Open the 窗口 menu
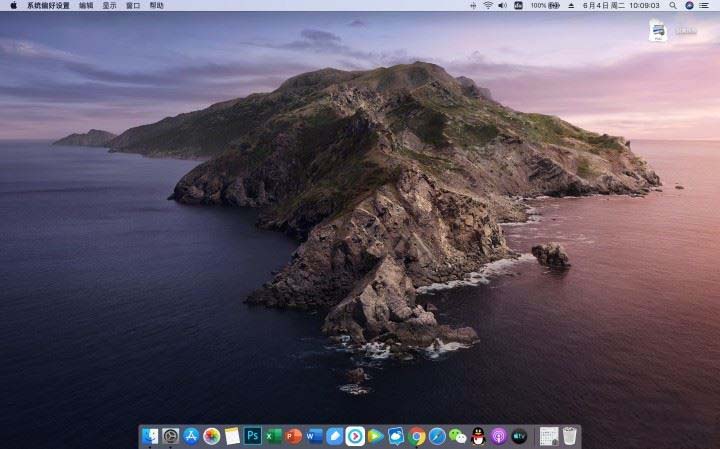 pyautogui.click(x=133, y=6)
